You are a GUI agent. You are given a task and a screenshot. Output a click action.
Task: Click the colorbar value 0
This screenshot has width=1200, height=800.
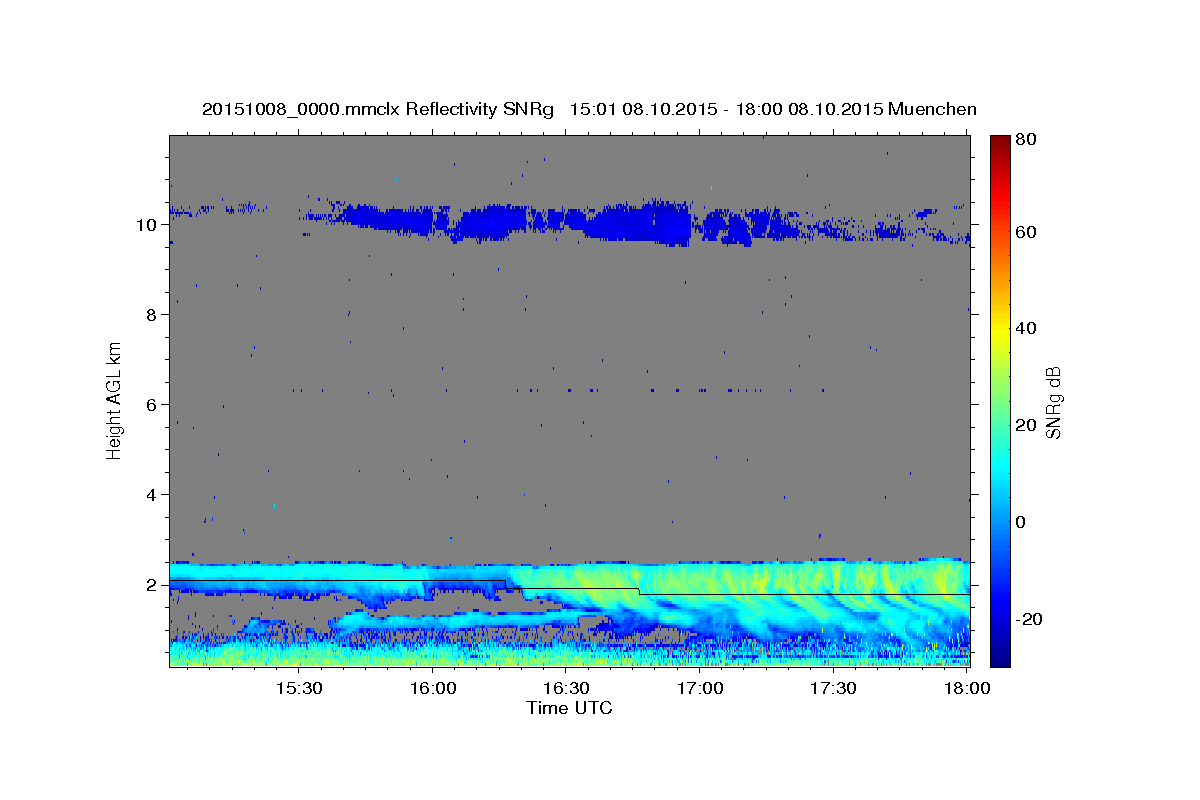(1021, 522)
